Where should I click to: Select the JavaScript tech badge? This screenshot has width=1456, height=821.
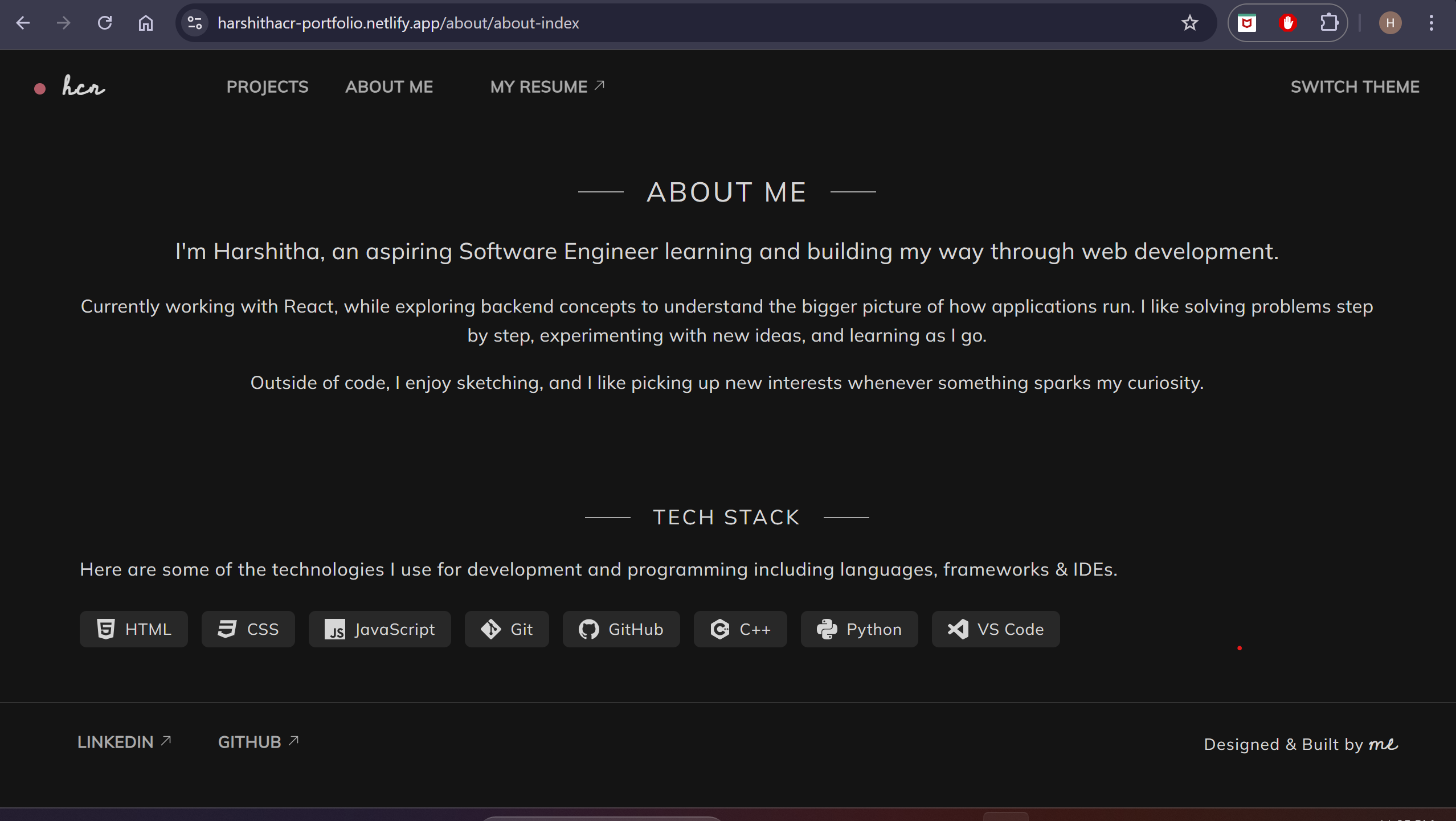point(379,629)
